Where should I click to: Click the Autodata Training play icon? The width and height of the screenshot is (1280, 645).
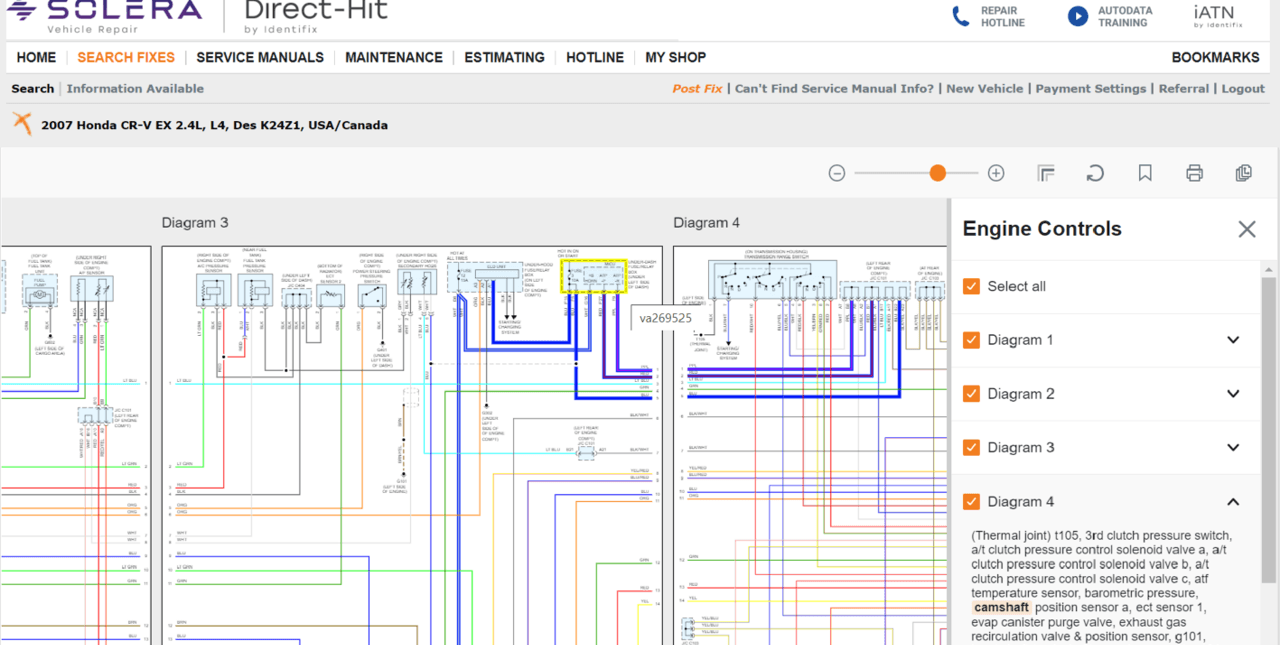coord(1078,16)
